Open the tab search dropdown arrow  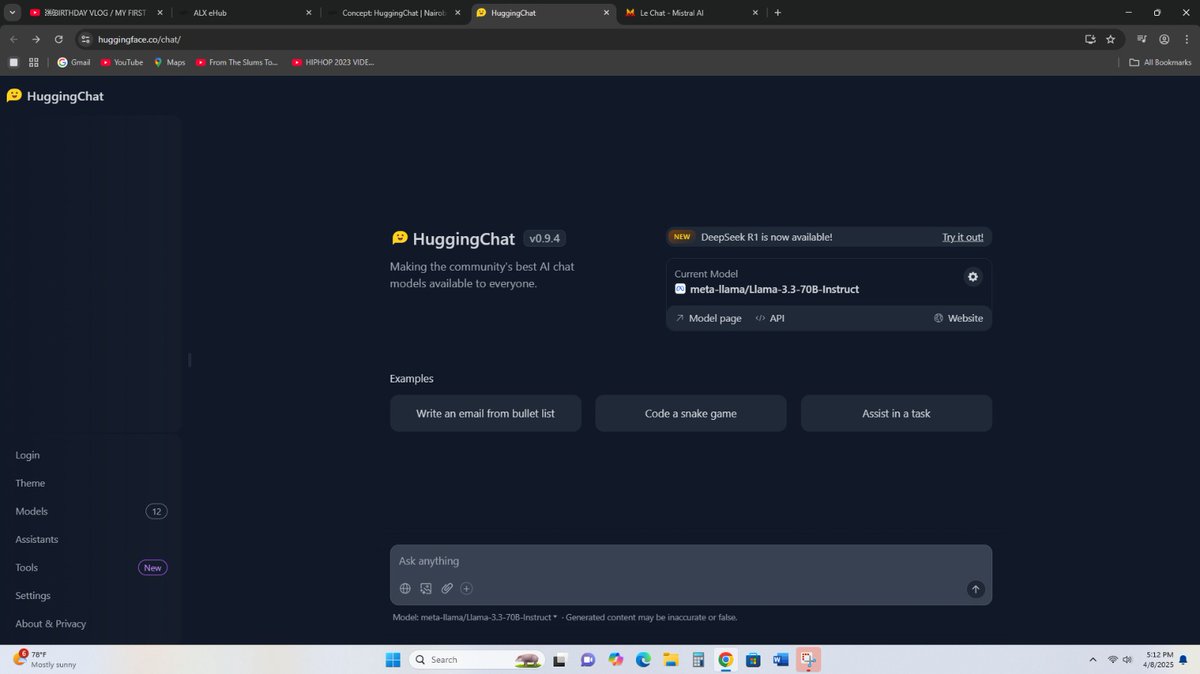pos(12,13)
